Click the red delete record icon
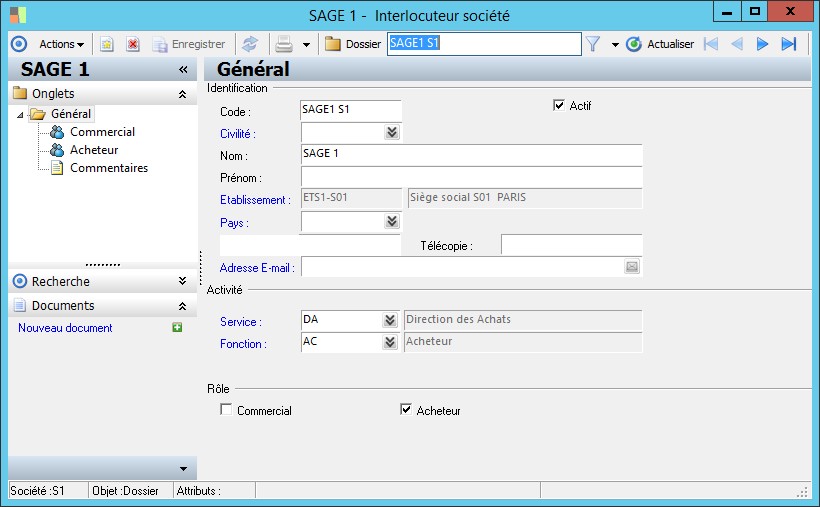820x507 pixels. click(132, 44)
